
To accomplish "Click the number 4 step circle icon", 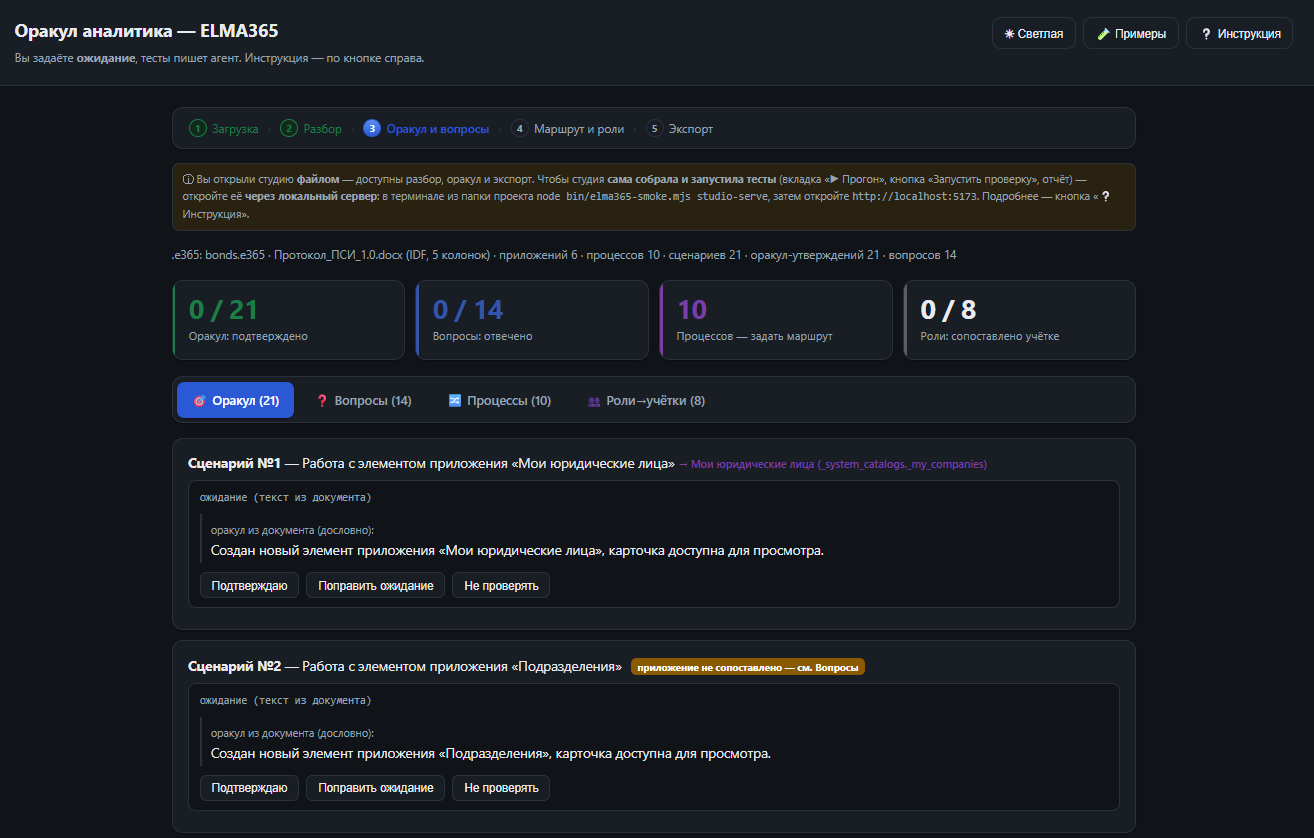I will click(520, 129).
